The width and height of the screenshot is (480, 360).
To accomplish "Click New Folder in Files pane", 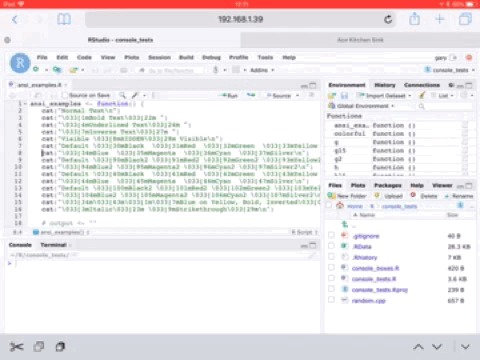I will (x=347, y=196).
